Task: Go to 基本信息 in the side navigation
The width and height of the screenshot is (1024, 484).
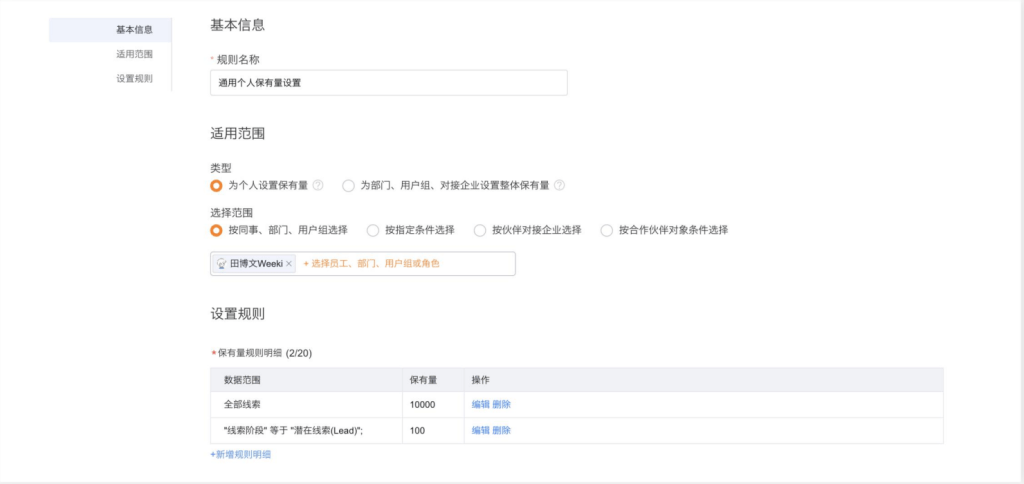Action: 134,30
